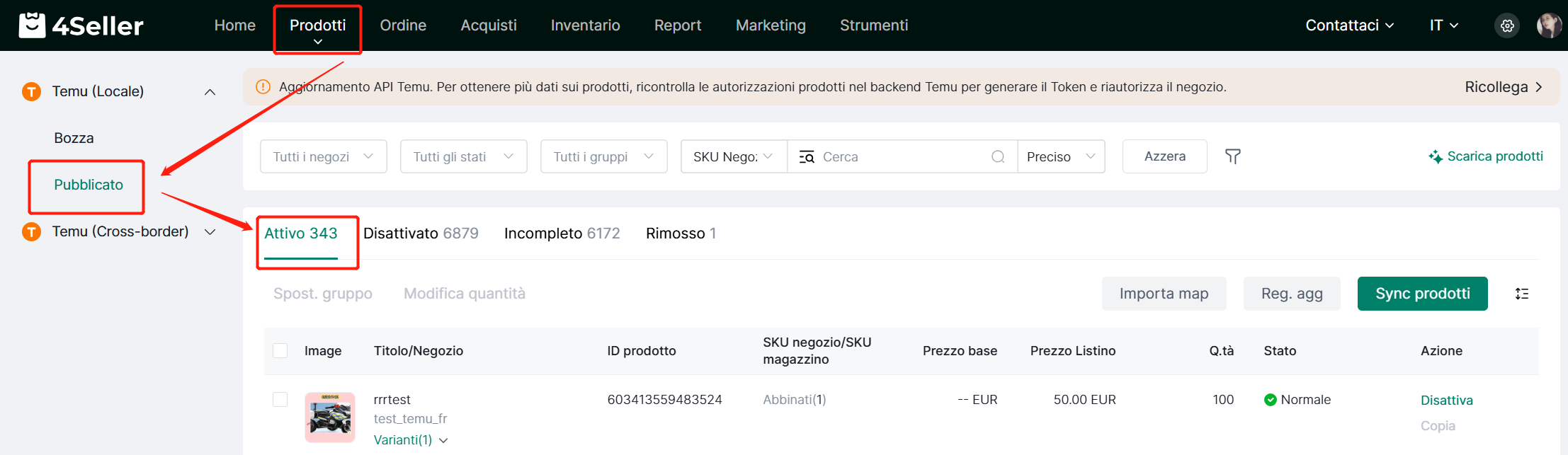This screenshot has height=455, width=1568.
Task: Click Disattiva for the rrrtest product
Action: (1447, 401)
